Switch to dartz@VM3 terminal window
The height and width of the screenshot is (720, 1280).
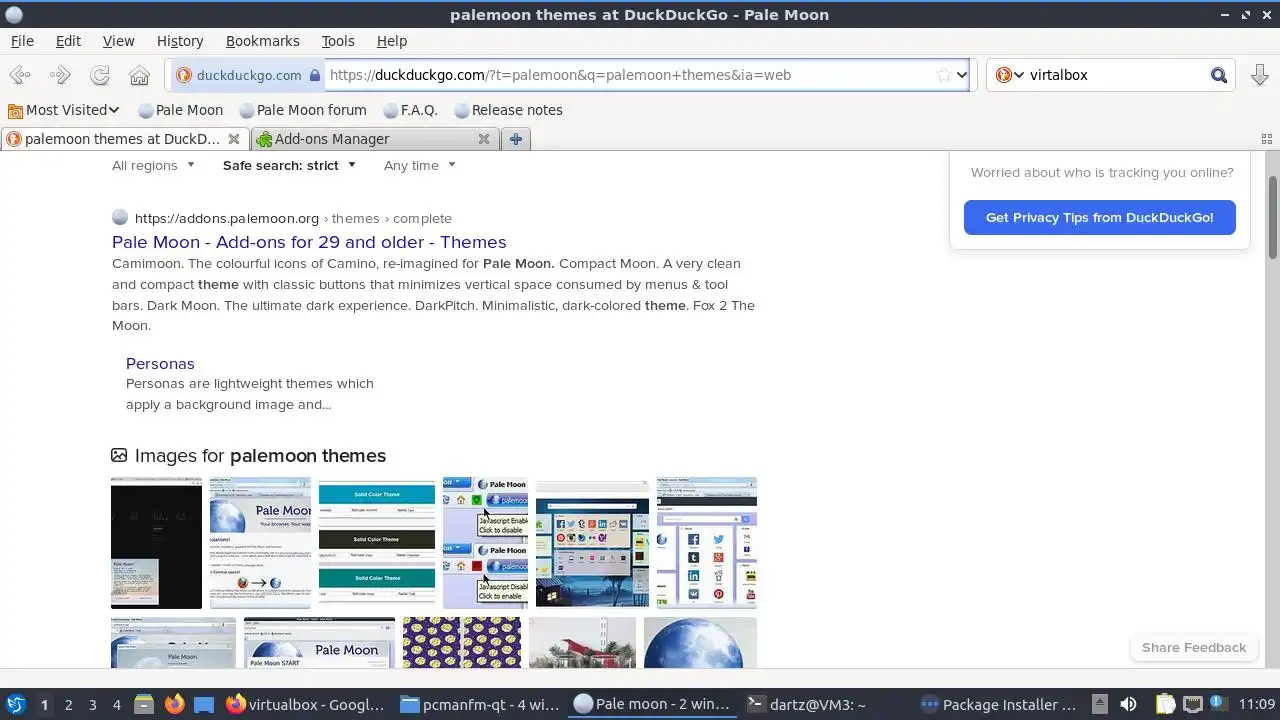[828, 704]
